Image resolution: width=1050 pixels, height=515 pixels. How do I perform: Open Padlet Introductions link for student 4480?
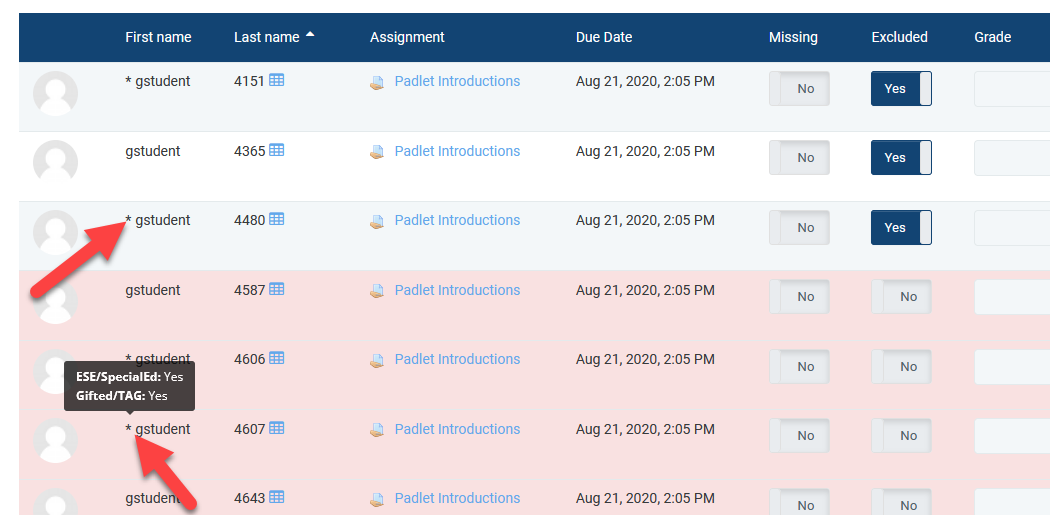pyautogui.click(x=457, y=220)
